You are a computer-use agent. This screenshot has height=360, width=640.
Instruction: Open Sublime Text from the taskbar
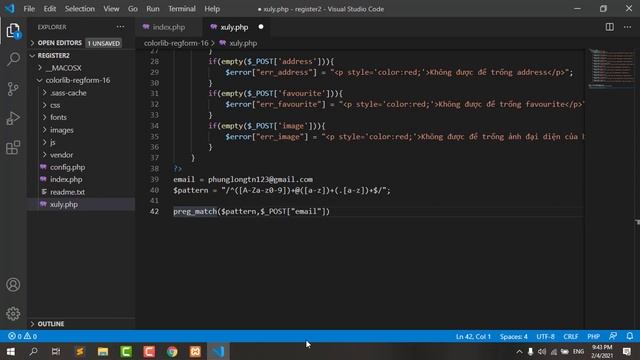click(80, 351)
